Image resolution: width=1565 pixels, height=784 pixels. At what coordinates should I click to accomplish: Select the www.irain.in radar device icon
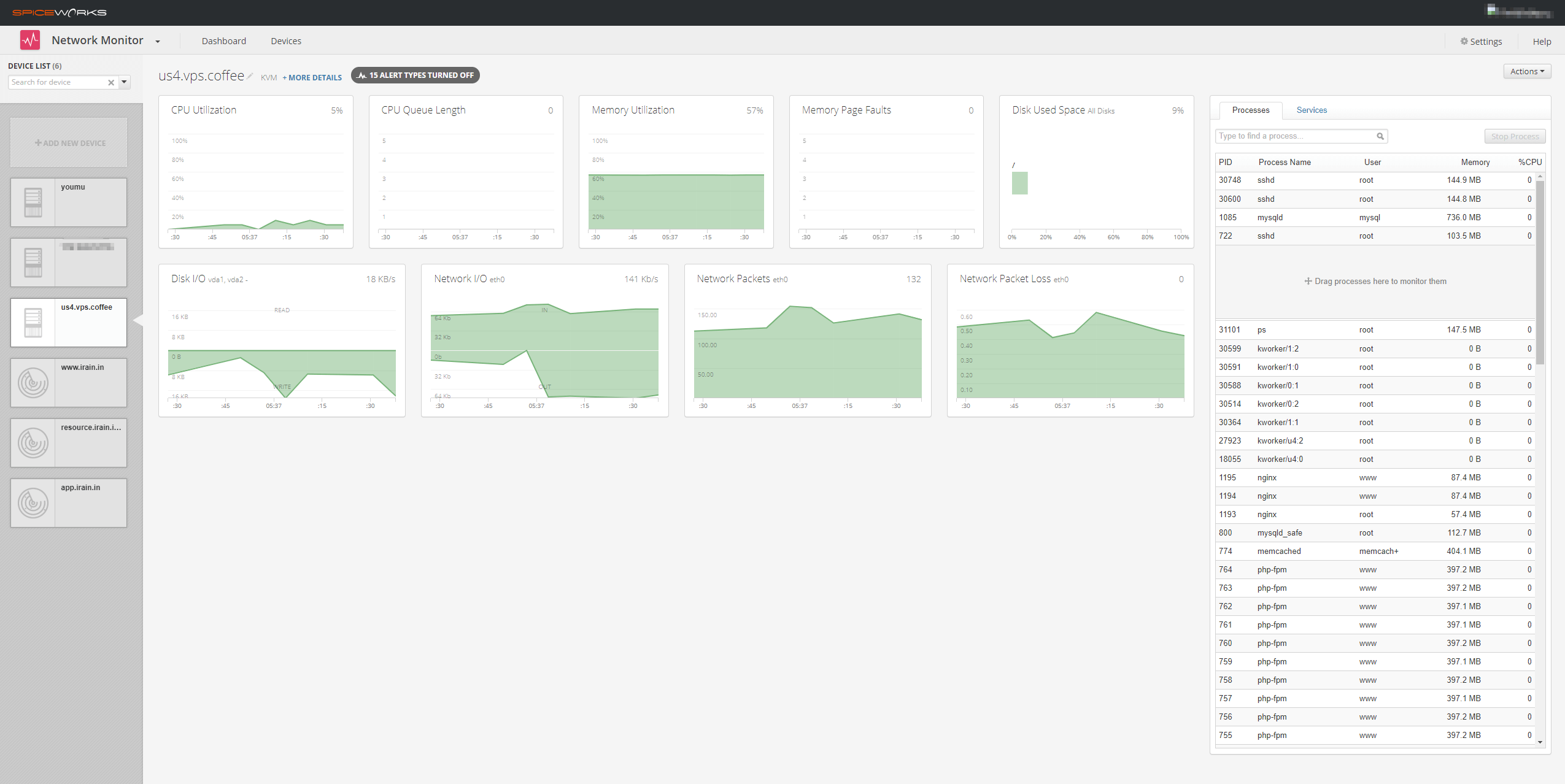pyautogui.click(x=33, y=383)
